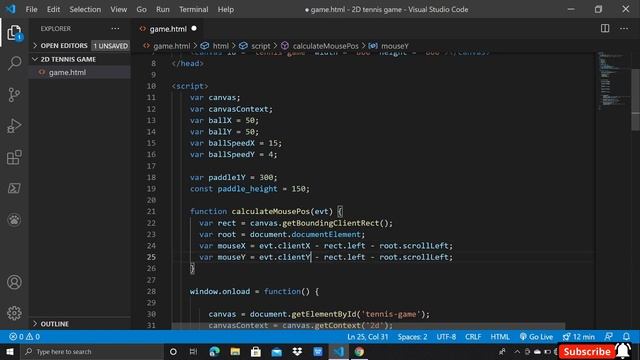Click on 'ballSpeedX' in line 15
Viewport: 640px width, 360px height.
click(x=231, y=143)
